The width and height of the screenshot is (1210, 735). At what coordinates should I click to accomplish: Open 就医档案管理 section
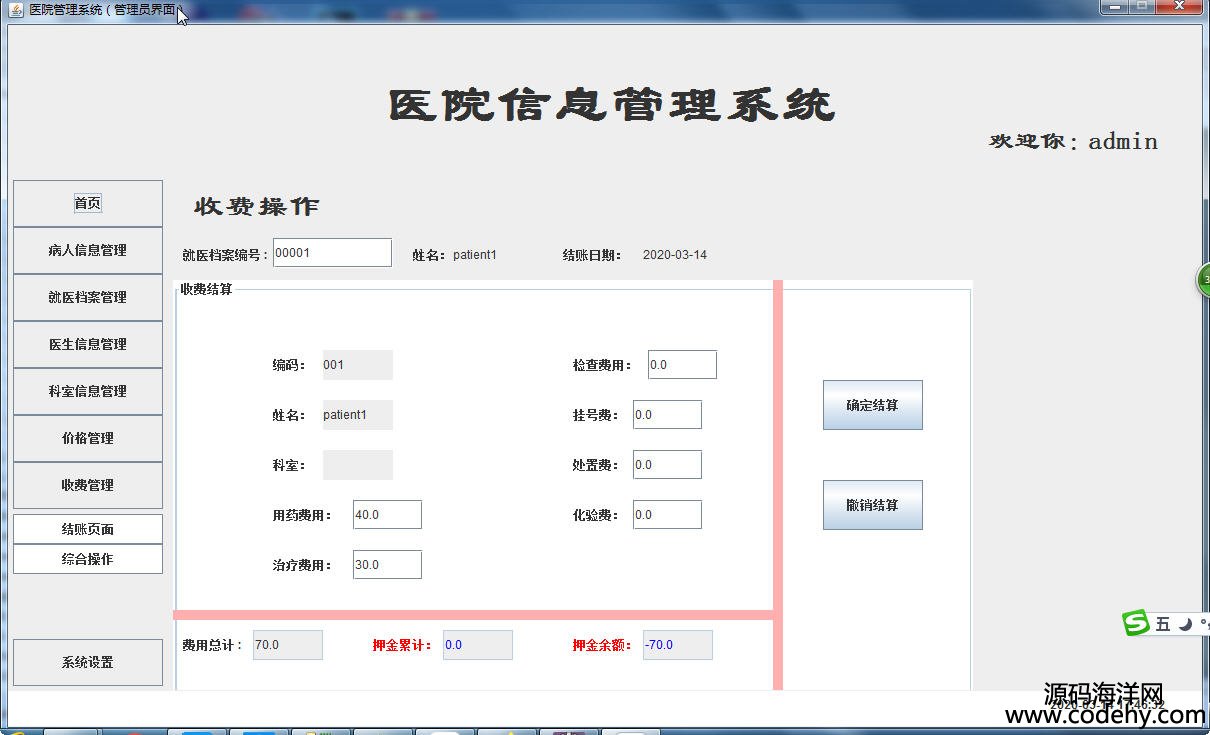[x=88, y=297]
